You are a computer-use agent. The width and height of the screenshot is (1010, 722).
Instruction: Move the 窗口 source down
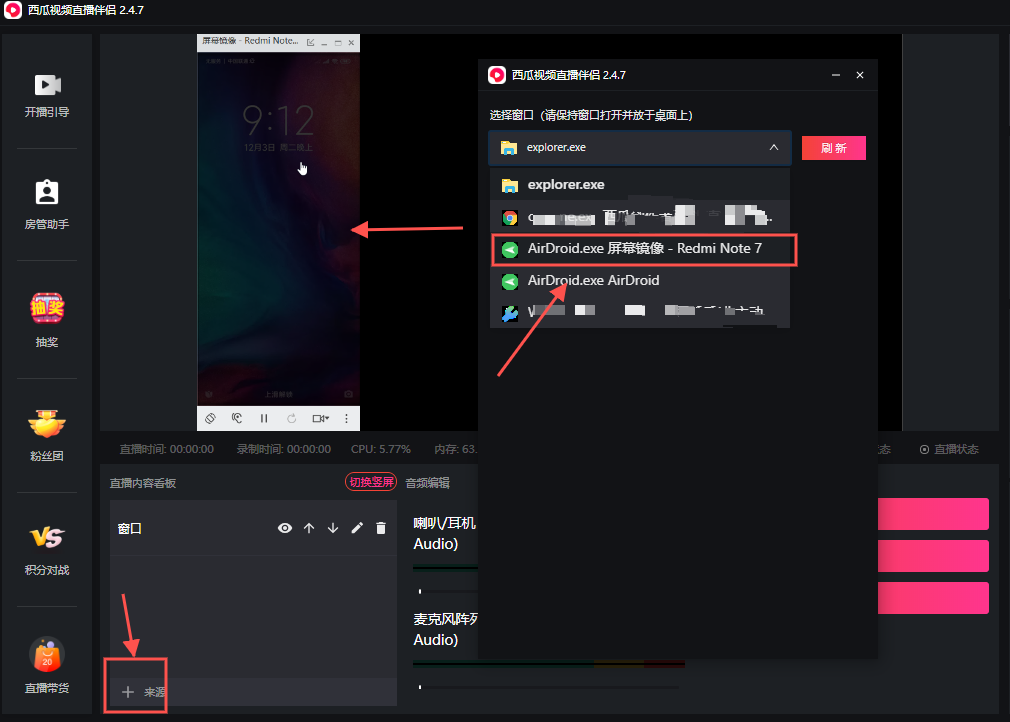333,528
